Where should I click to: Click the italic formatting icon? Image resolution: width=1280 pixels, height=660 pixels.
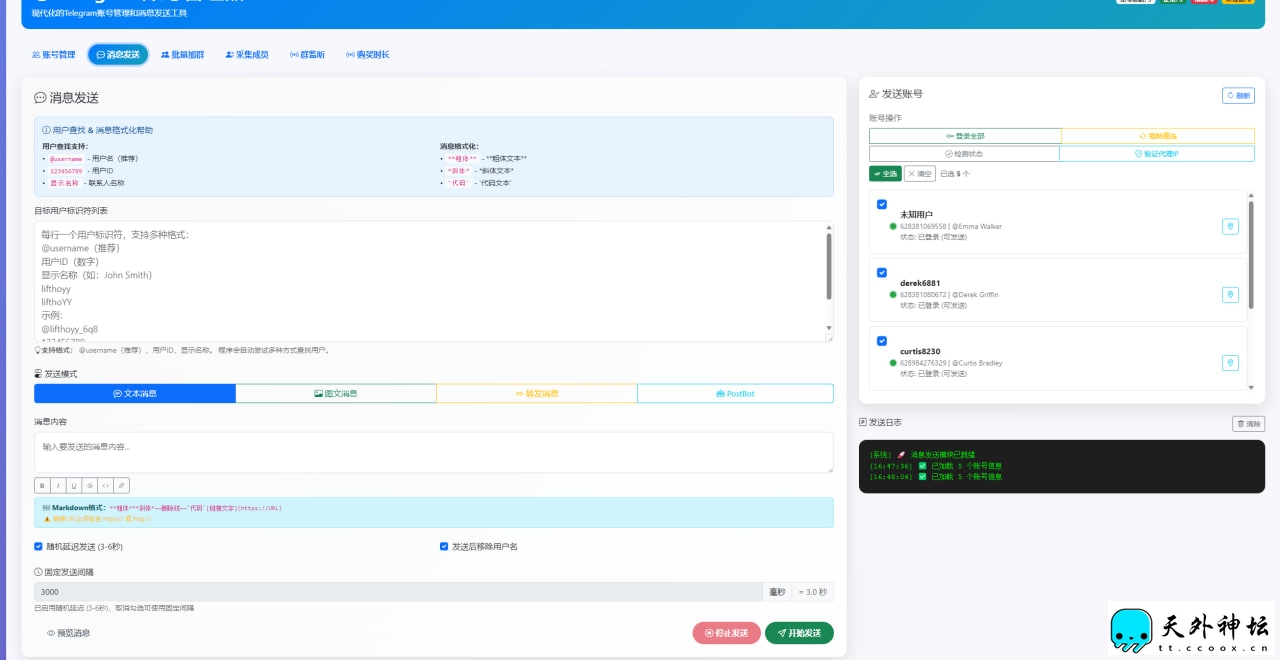58,486
